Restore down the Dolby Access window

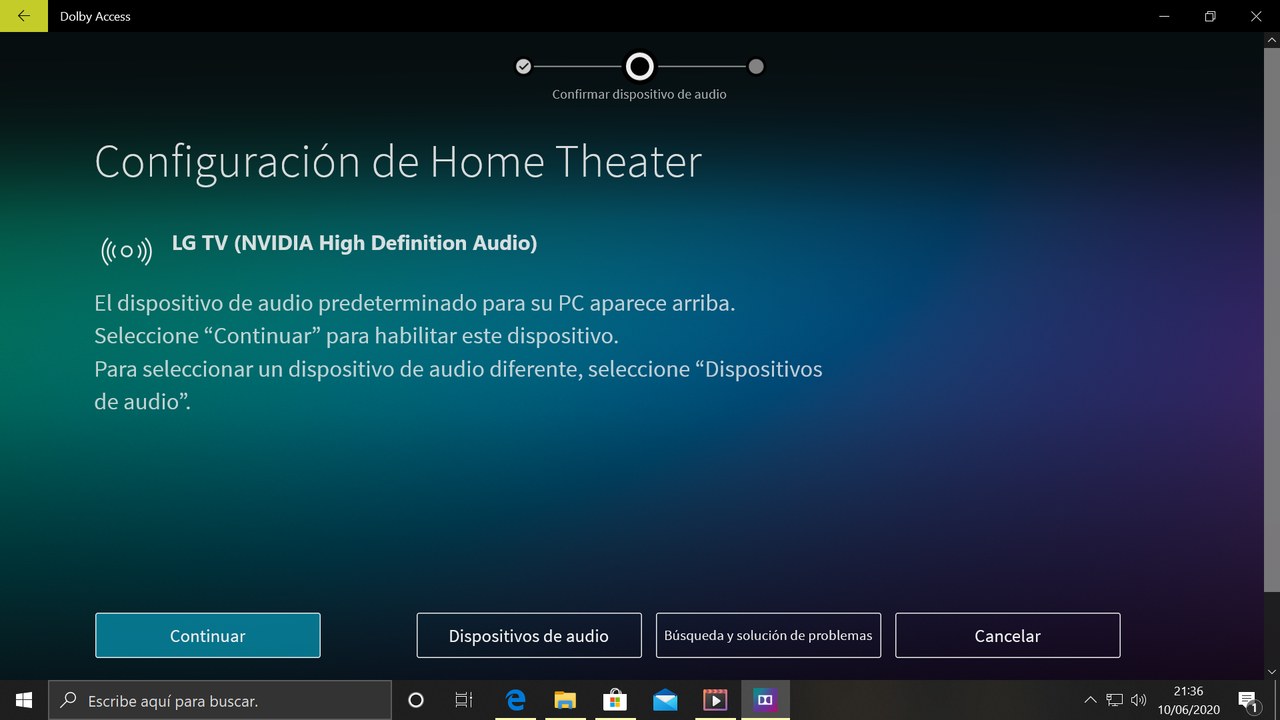pyautogui.click(x=1210, y=16)
